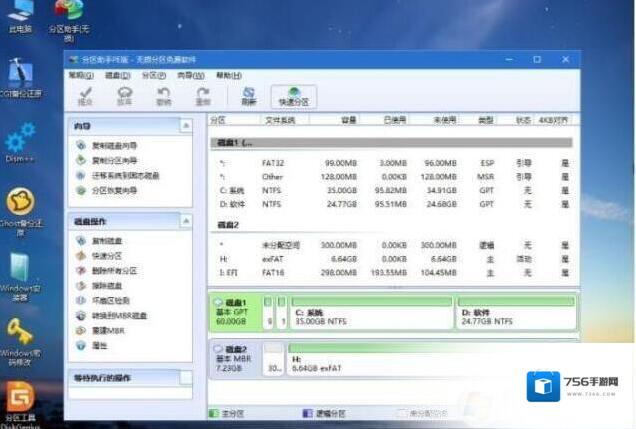
Task: Collapse the 向导 sidebar panel
Action: click(185, 126)
